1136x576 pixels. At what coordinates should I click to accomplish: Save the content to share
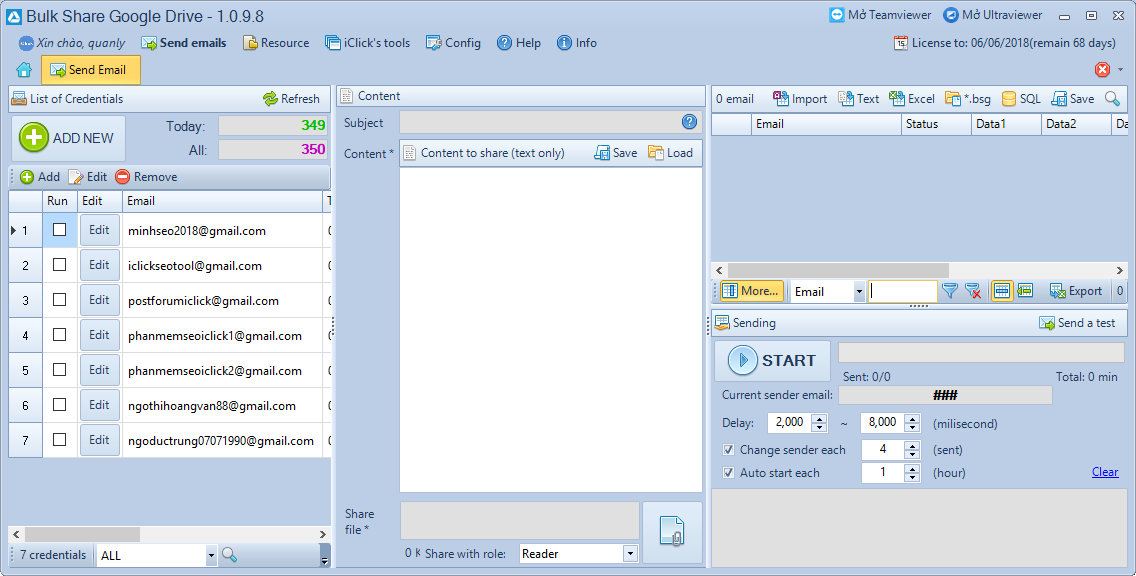[x=616, y=153]
